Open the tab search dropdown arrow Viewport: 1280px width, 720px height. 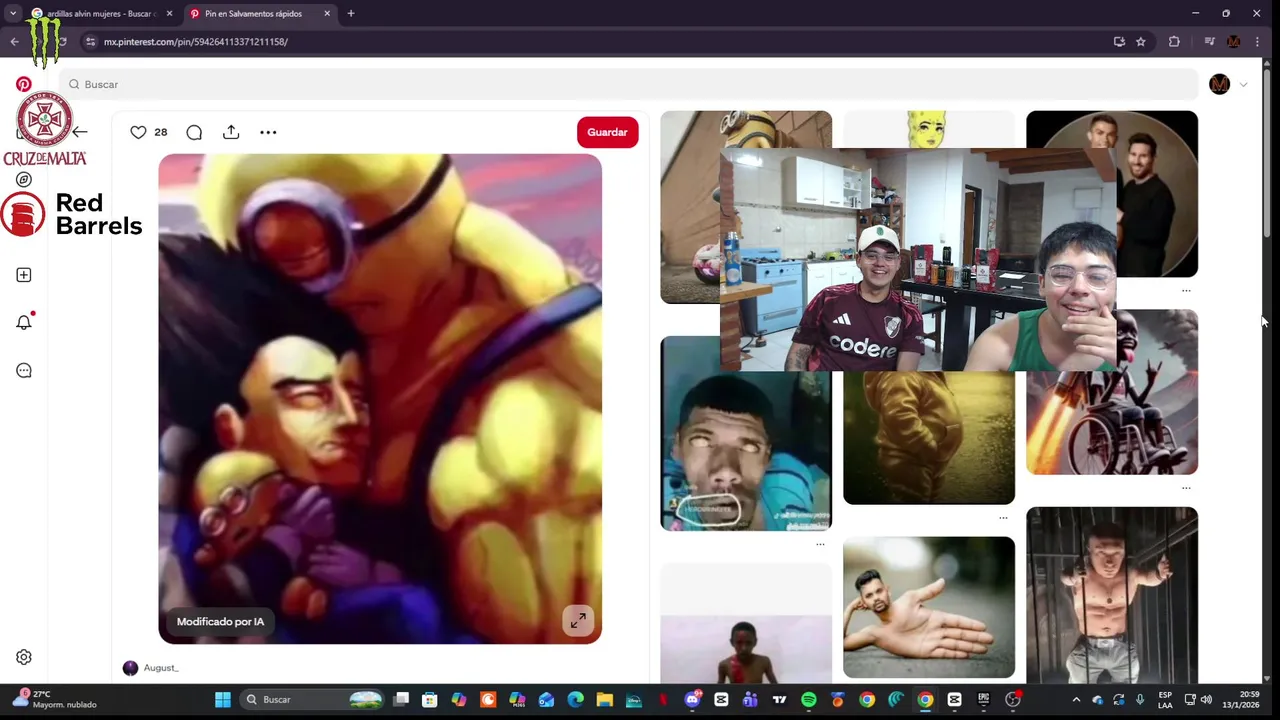click(x=13, y=14)
